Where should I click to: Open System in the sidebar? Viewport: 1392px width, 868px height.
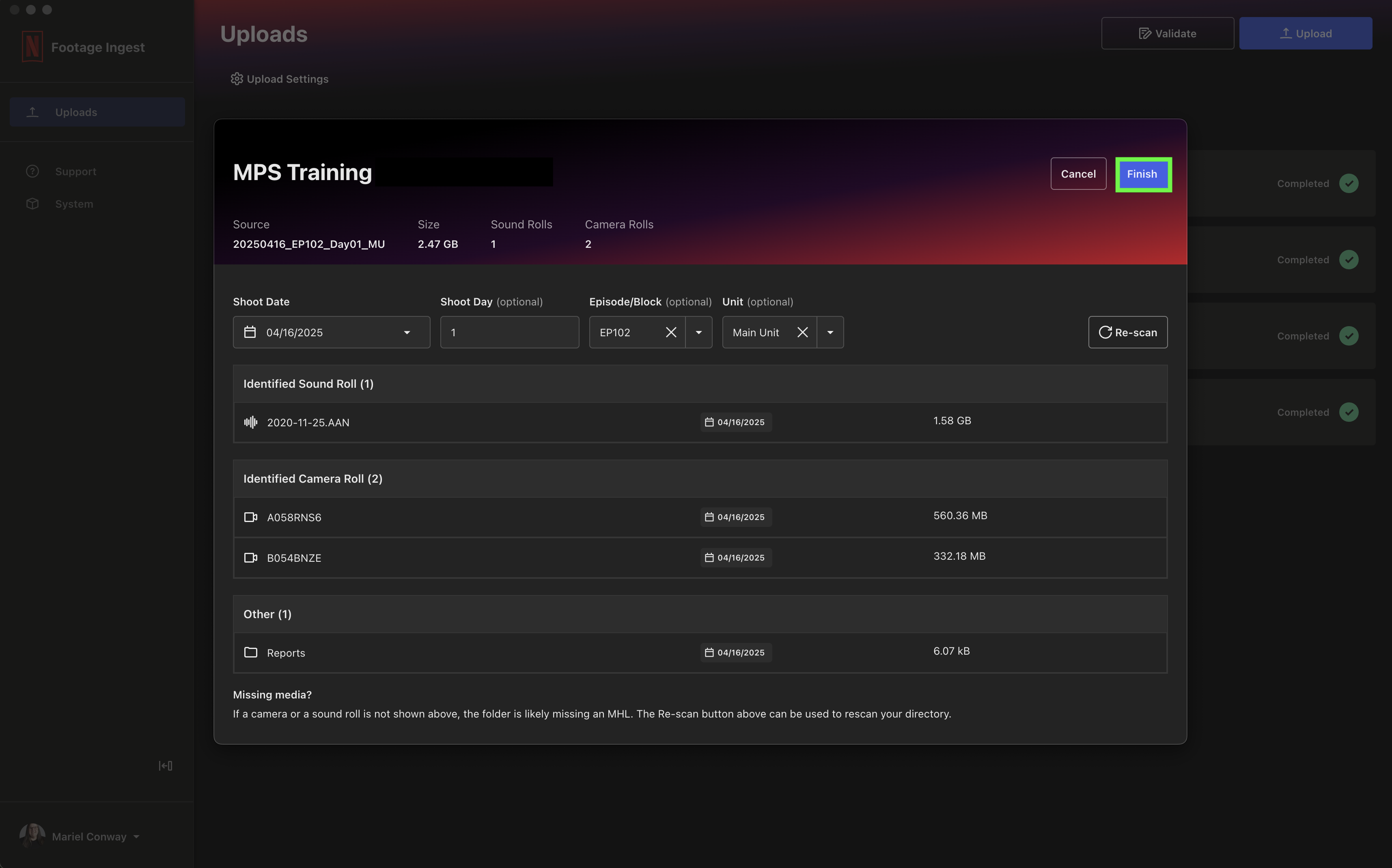click(73, 204)
